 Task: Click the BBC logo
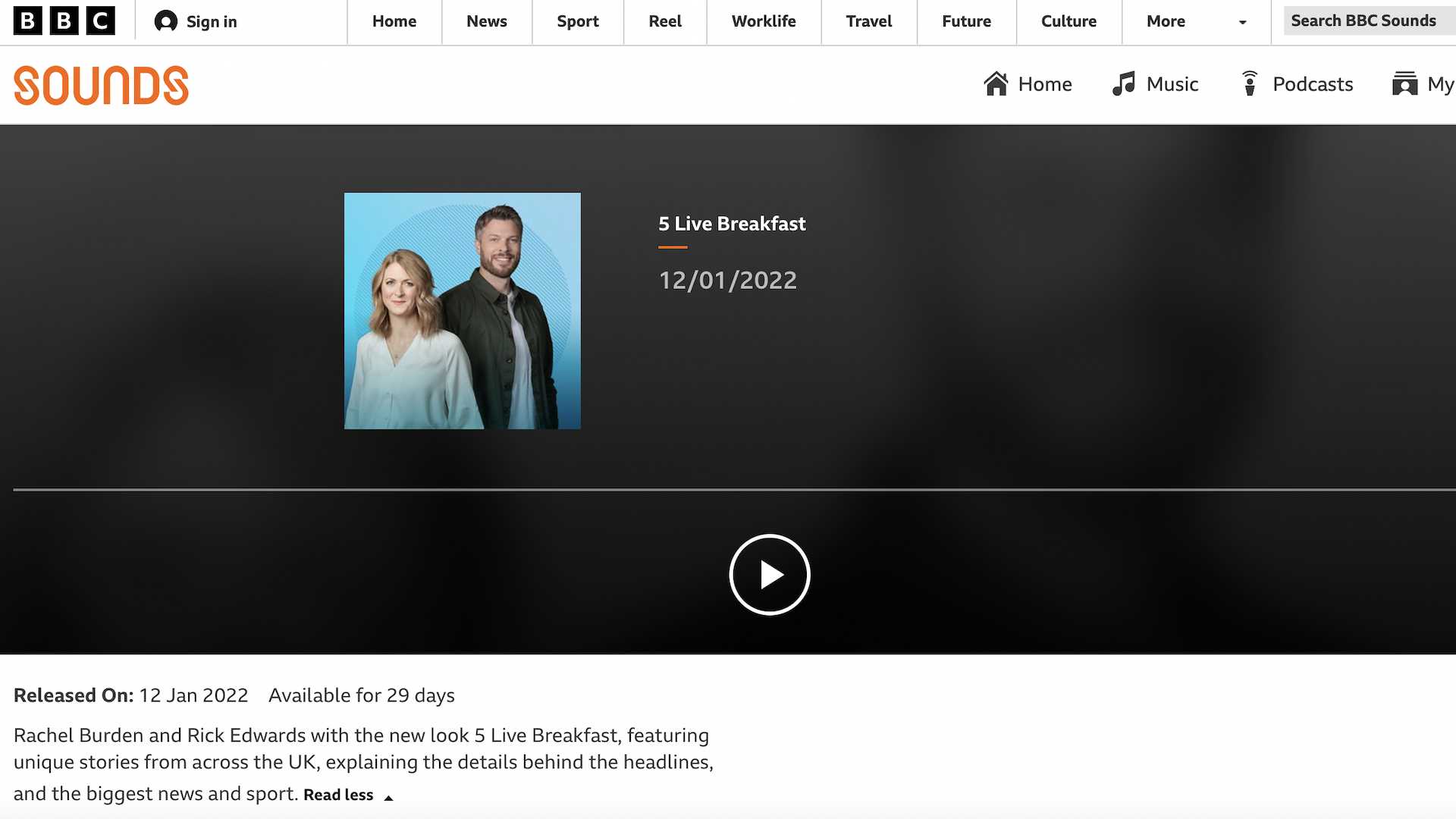tap(64, 21)
